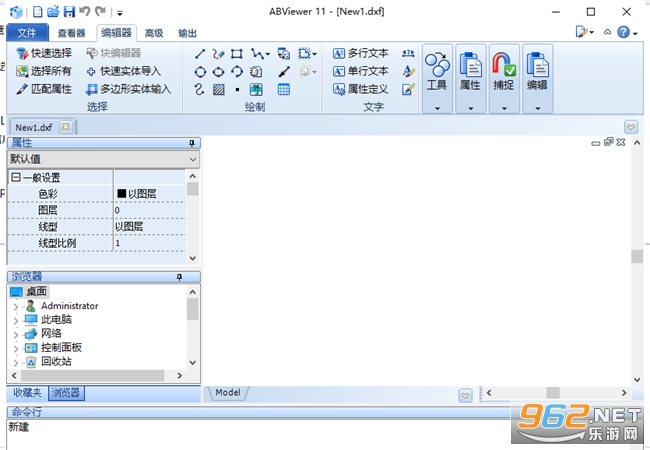Click 多行文本 multiline text button
This screenshot has height=450, width=650.
click(x=360, y=53)
